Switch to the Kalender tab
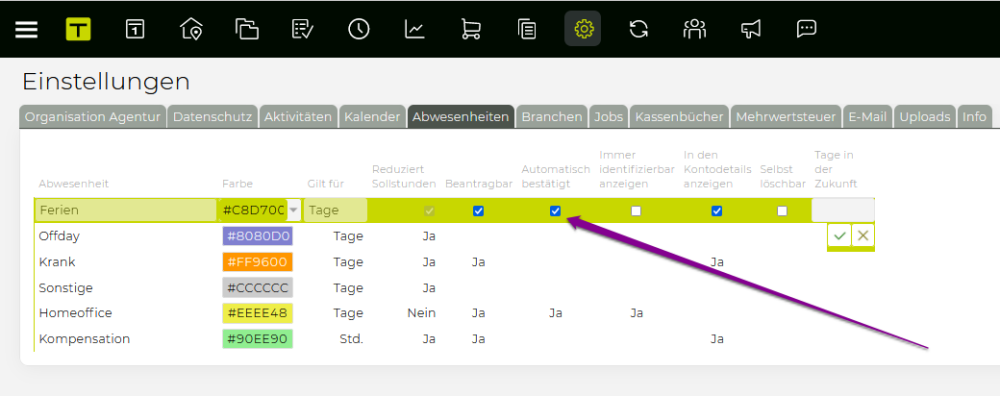The width and height of the screenshot is (1000, 396). (x=372, y=117)
